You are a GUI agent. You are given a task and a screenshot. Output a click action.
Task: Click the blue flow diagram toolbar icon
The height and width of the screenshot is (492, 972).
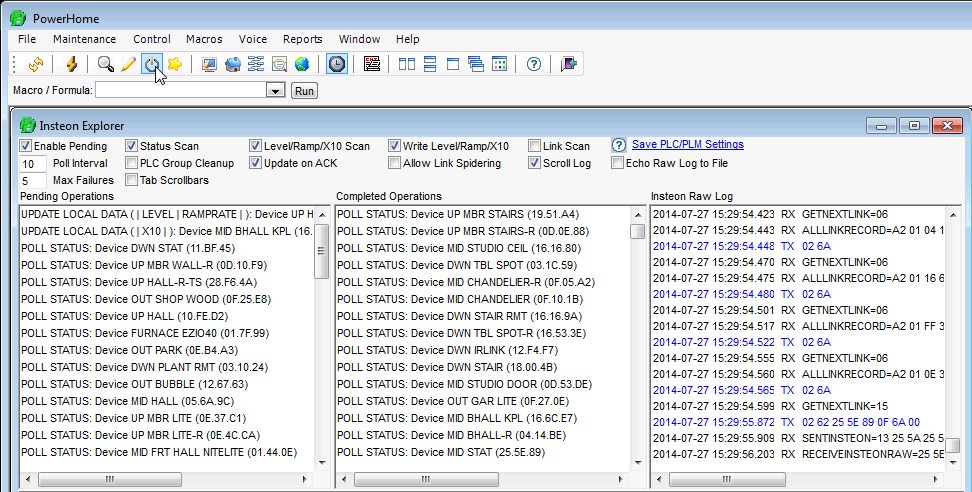(x=255, y=64)
